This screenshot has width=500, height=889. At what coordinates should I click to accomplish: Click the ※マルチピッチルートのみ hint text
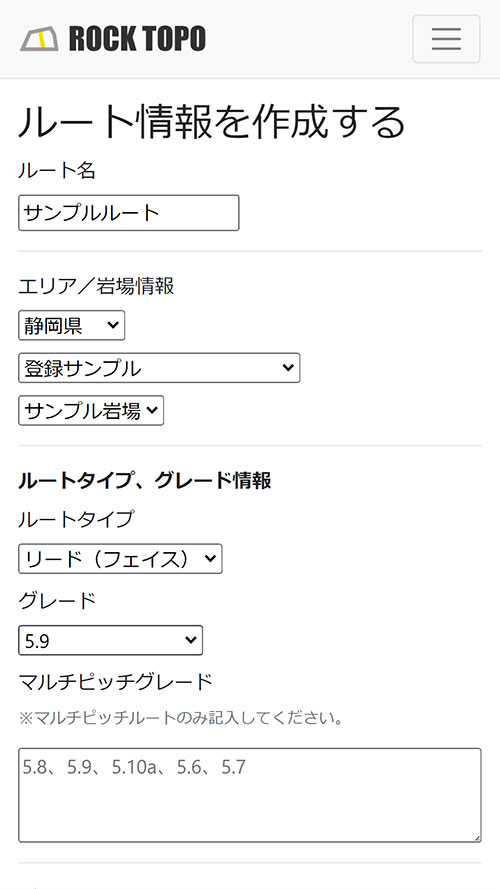tap(181, 719)
